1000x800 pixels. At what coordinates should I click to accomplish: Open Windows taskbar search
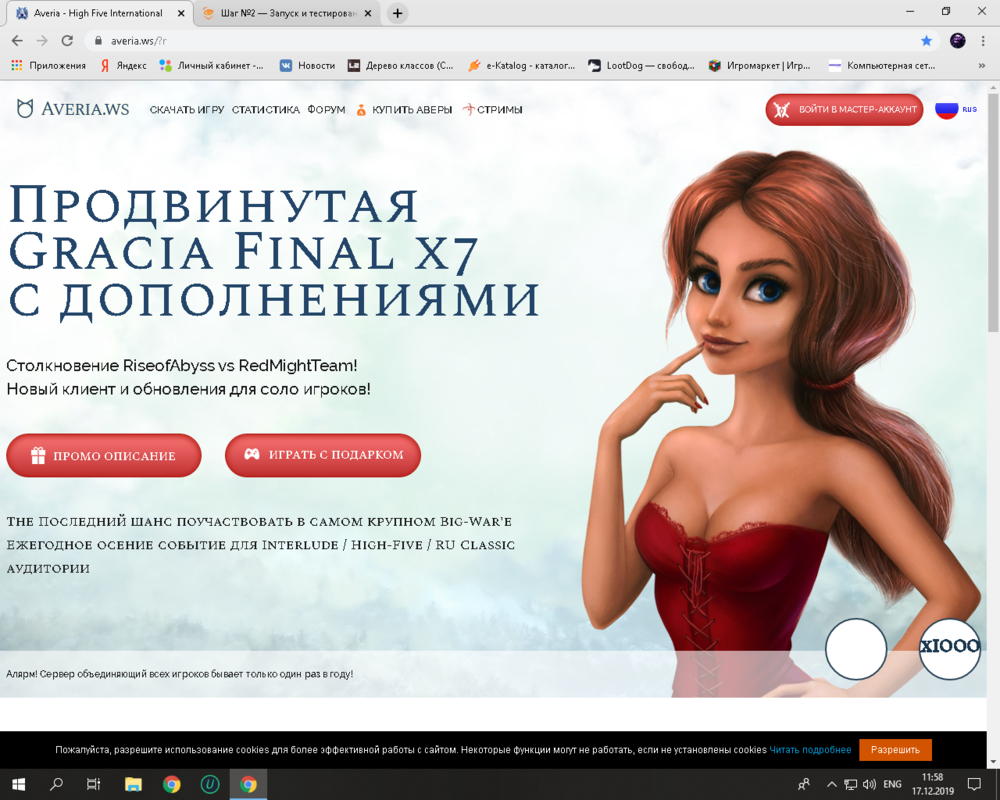click(x=55, y=784)
